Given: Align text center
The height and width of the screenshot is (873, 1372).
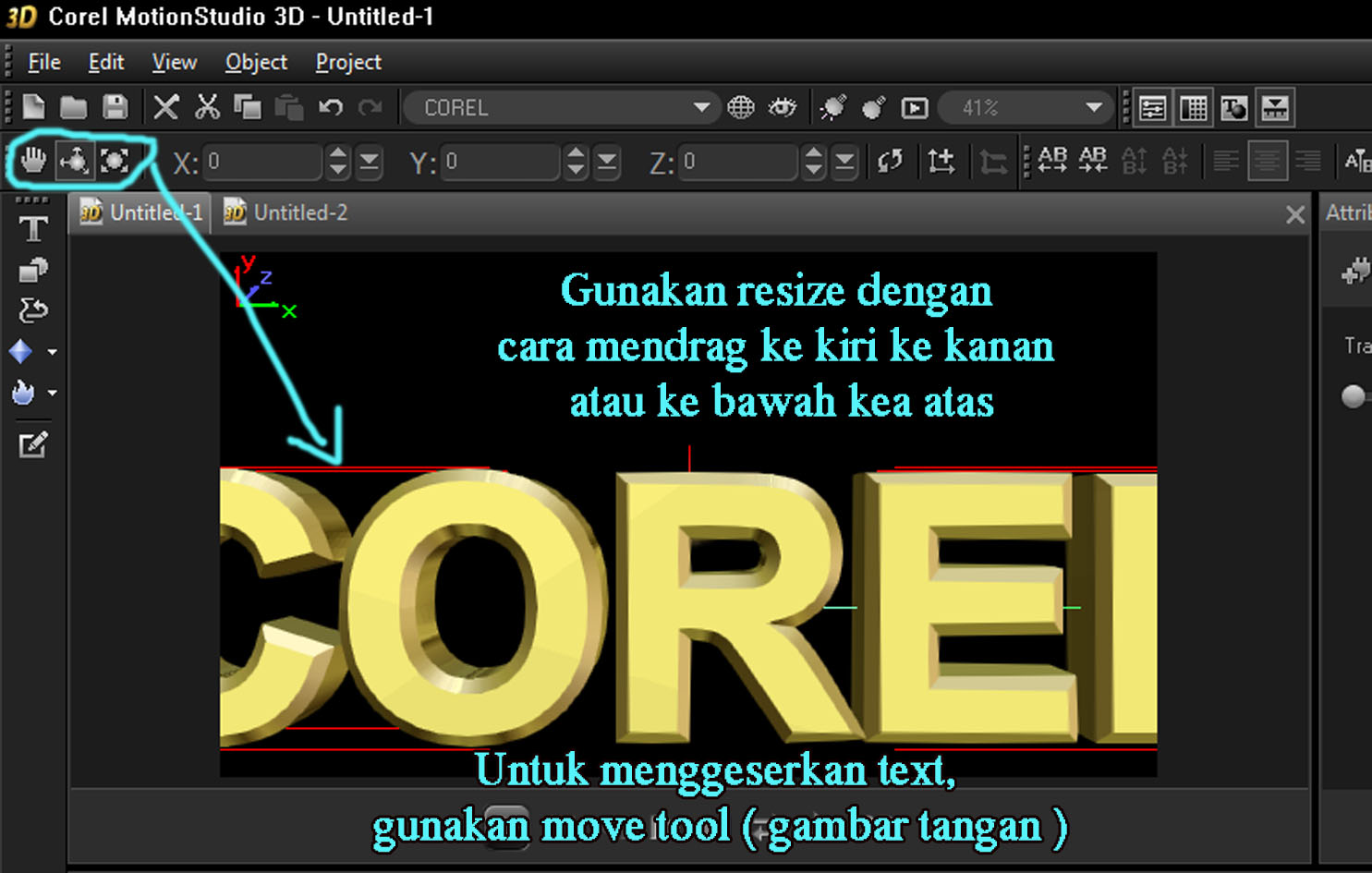Looking at the screenshot, I should point(1267,162).
